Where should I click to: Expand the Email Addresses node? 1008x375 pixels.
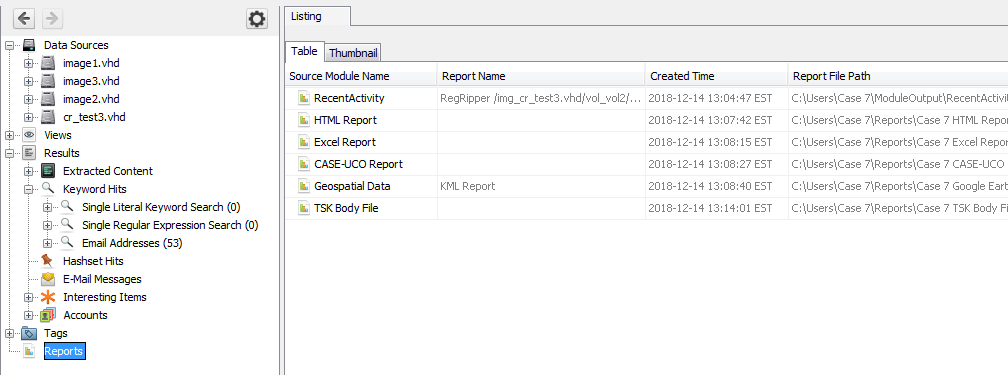pos(48,243)
